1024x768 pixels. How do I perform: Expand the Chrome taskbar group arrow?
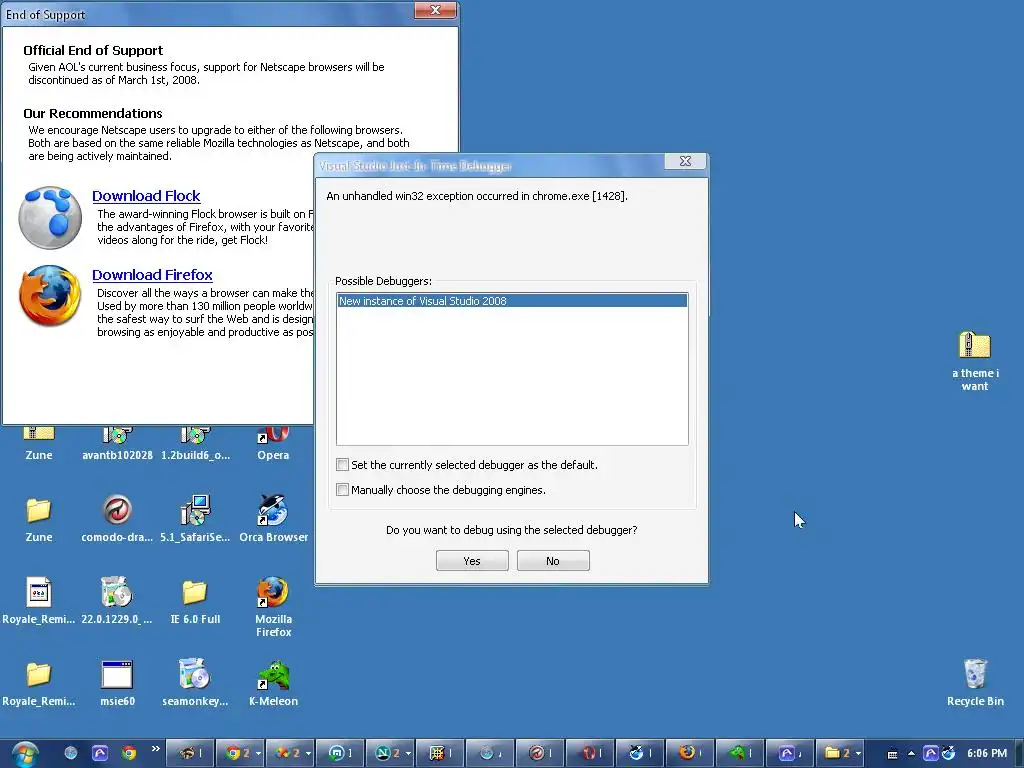pos(258,753)
